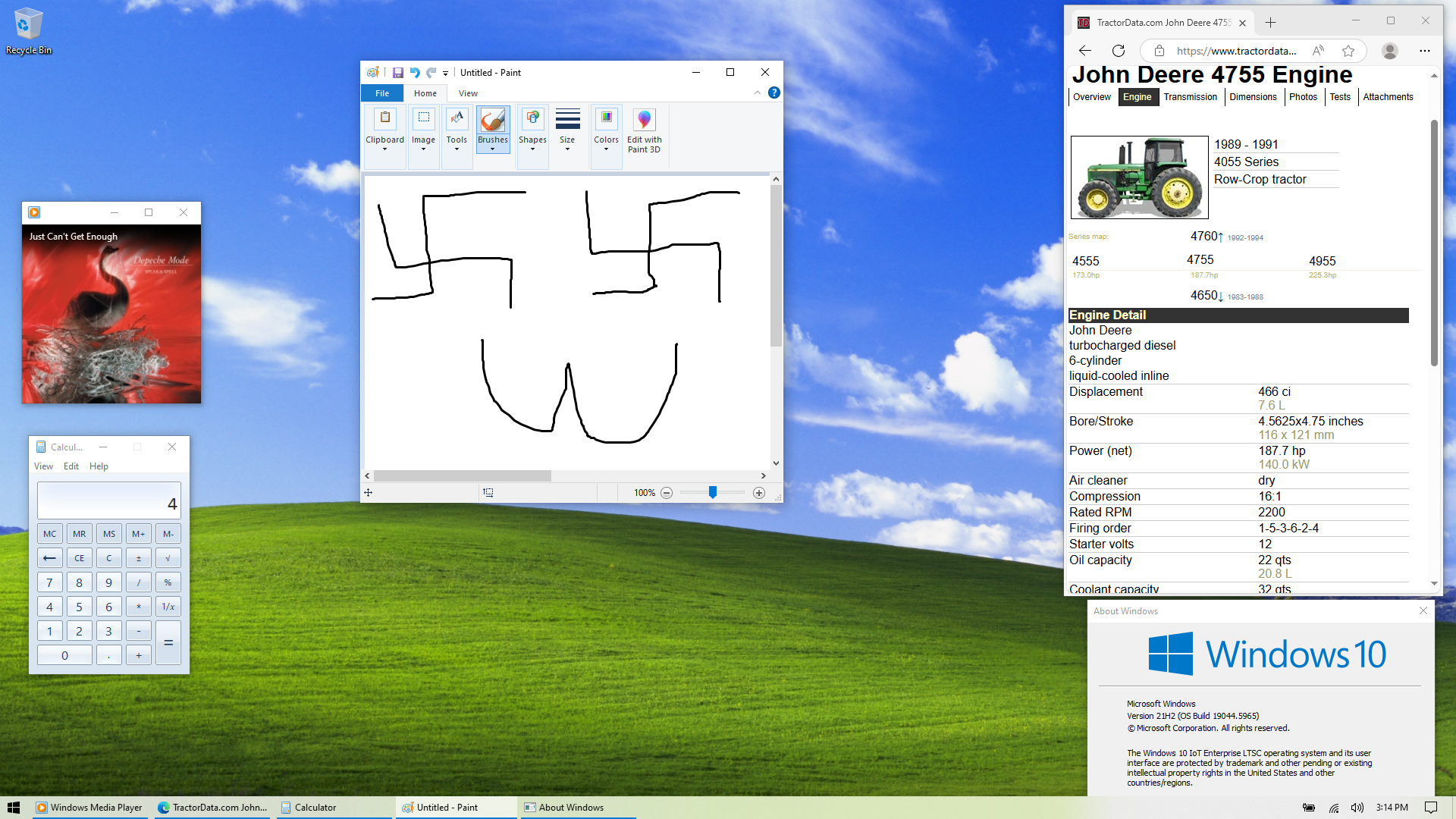1456x819 pixels.
Task: Click the 4555 link in the series map
Action: pyautogui.click(x=1085, y=261)
